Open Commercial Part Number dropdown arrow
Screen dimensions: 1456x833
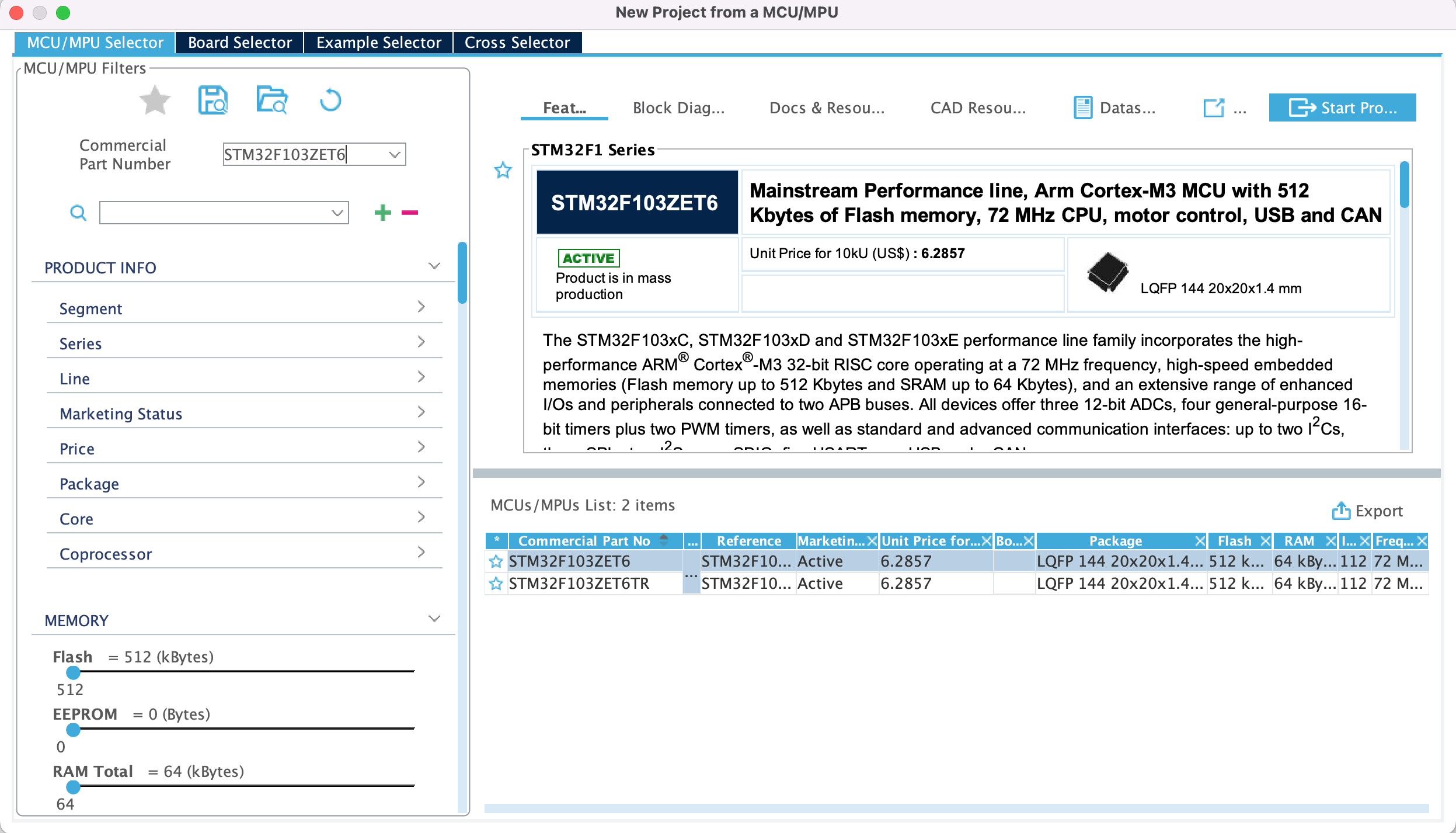(395, 155)
